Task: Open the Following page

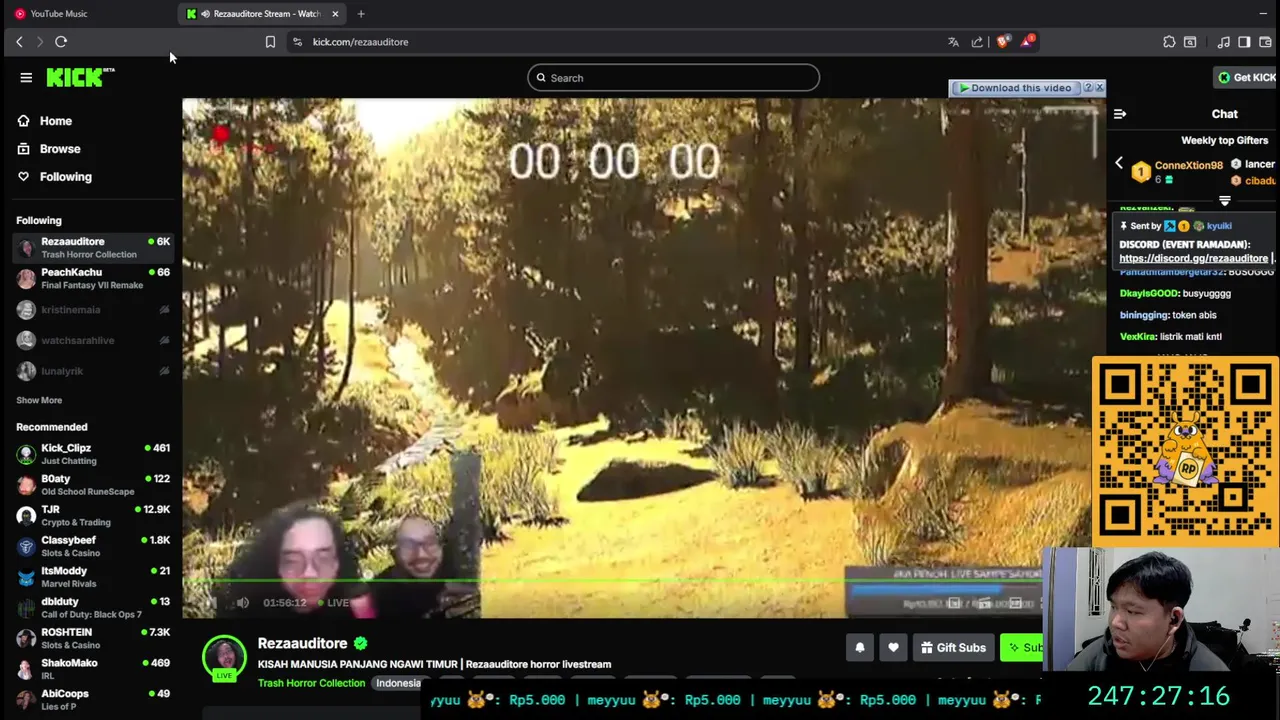Action: (x=66, y=177)
